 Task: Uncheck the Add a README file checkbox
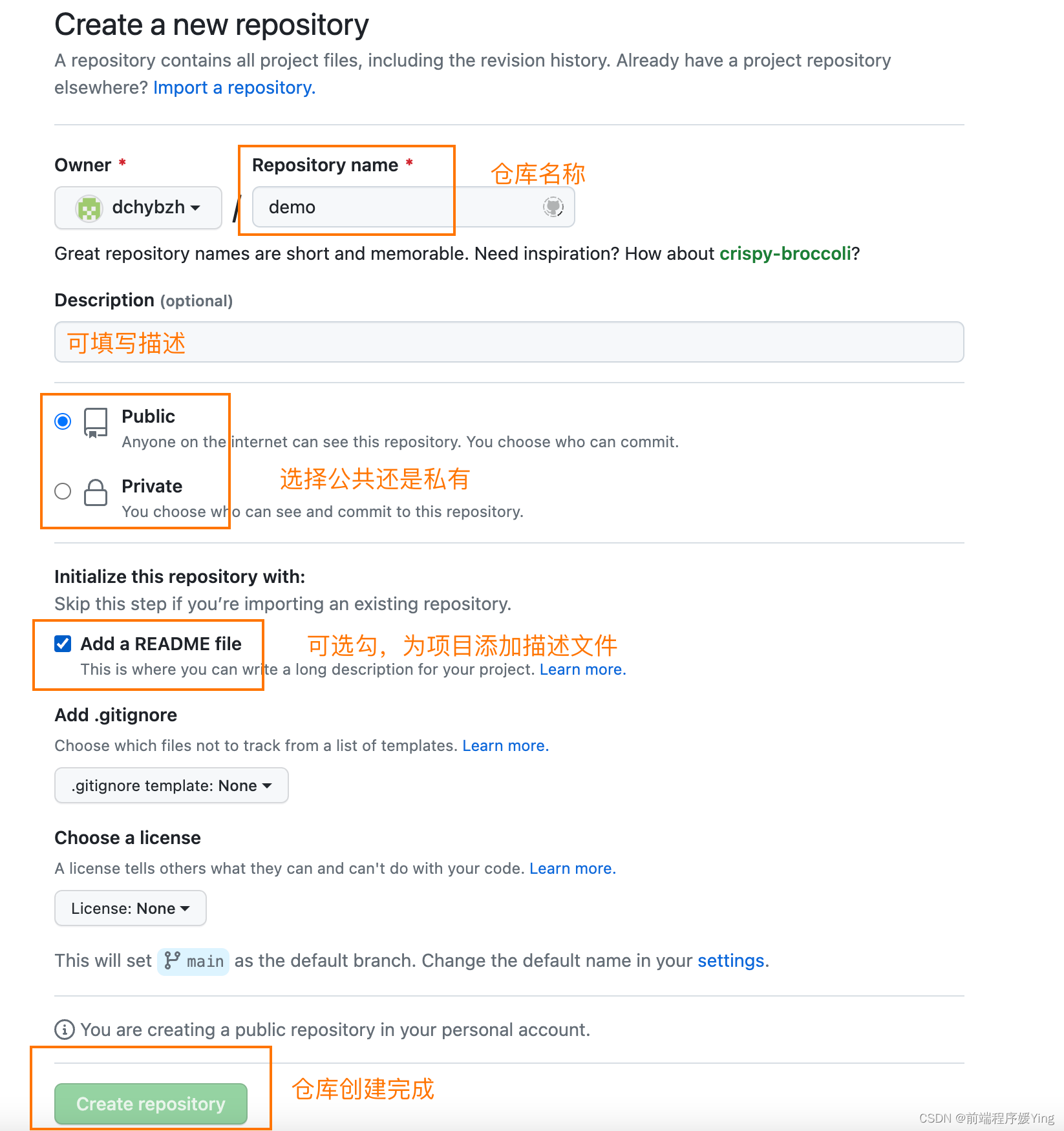click(63, 644)
